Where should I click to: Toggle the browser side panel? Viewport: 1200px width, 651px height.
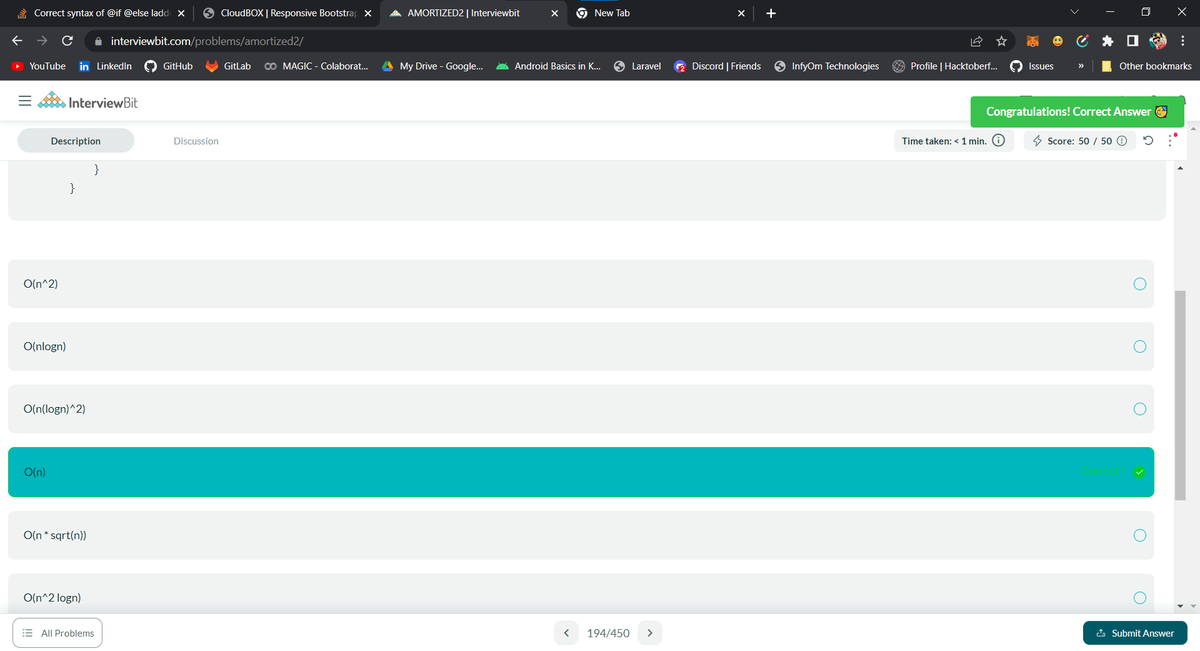point(1131,41)
